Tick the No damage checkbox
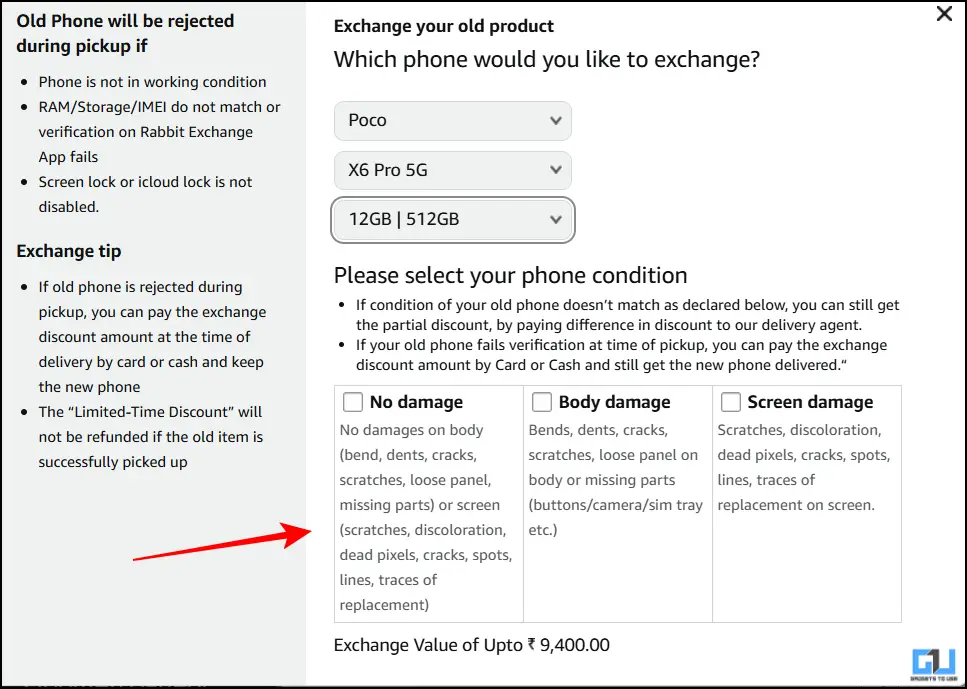The width and height of the screenshot is (967, 689). [x=353, y=402]
